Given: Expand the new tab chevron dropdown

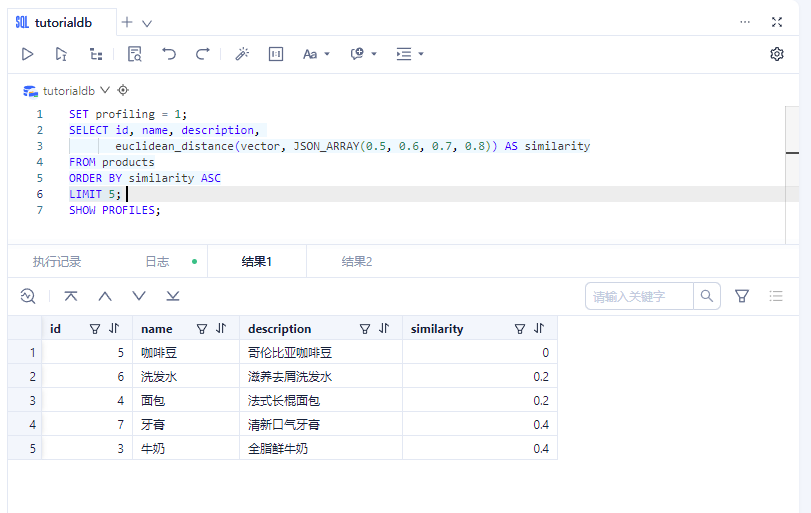Looking at the screenshot, I should pos(147,22).
